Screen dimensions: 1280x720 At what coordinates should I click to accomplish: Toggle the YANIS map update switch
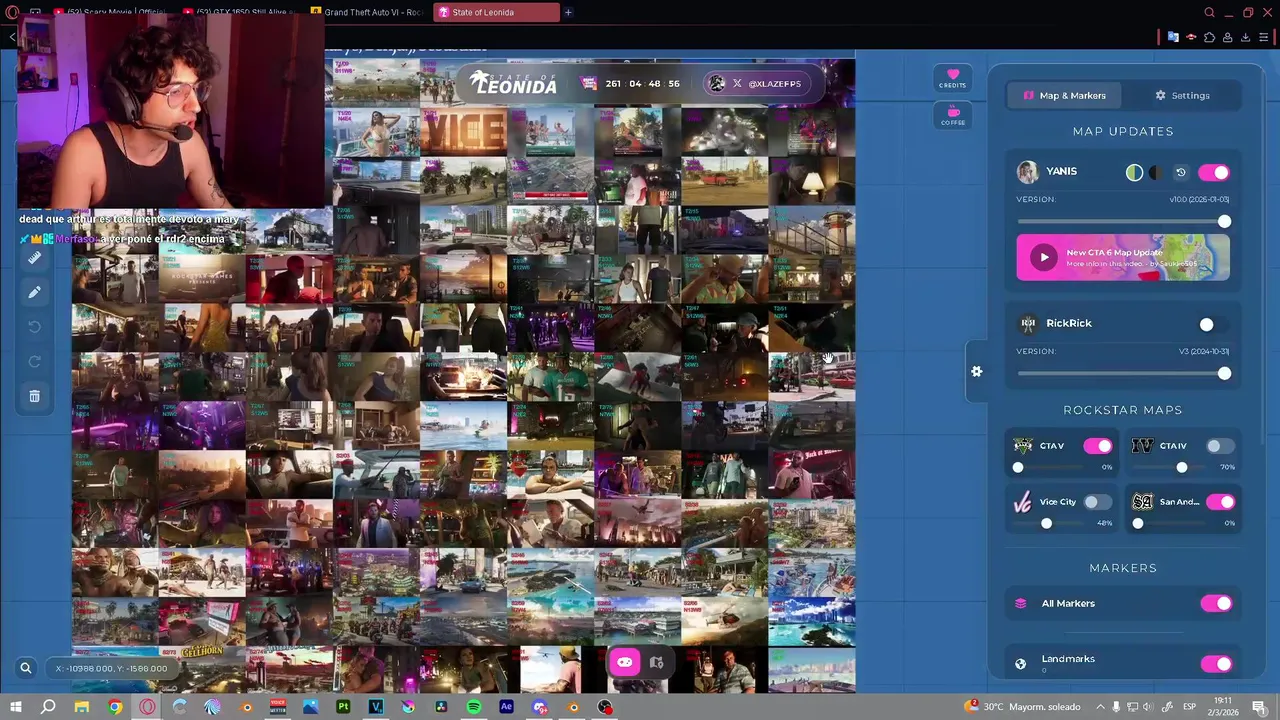1214,173
